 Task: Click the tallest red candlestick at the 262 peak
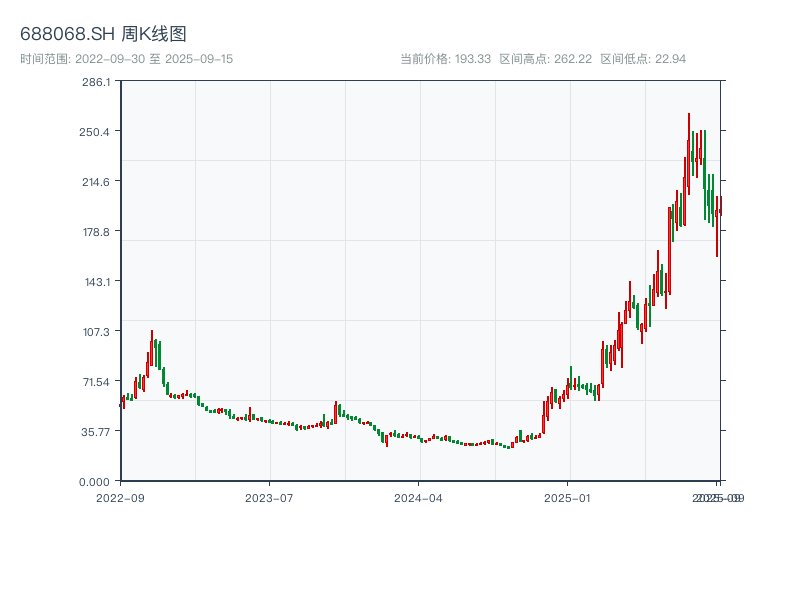(689, 153)
